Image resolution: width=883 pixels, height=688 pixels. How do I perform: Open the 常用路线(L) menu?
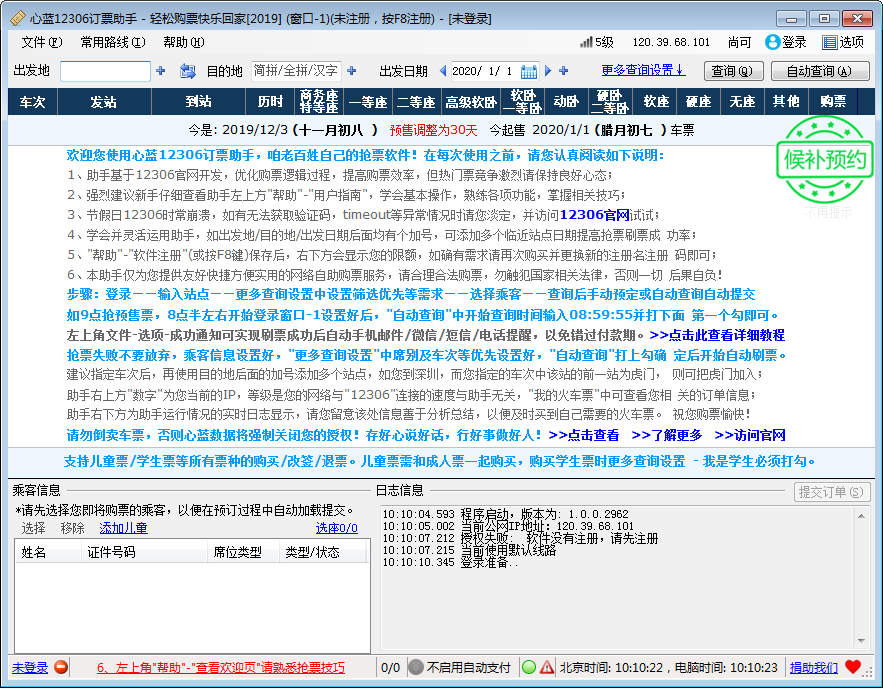click(113, 42)
